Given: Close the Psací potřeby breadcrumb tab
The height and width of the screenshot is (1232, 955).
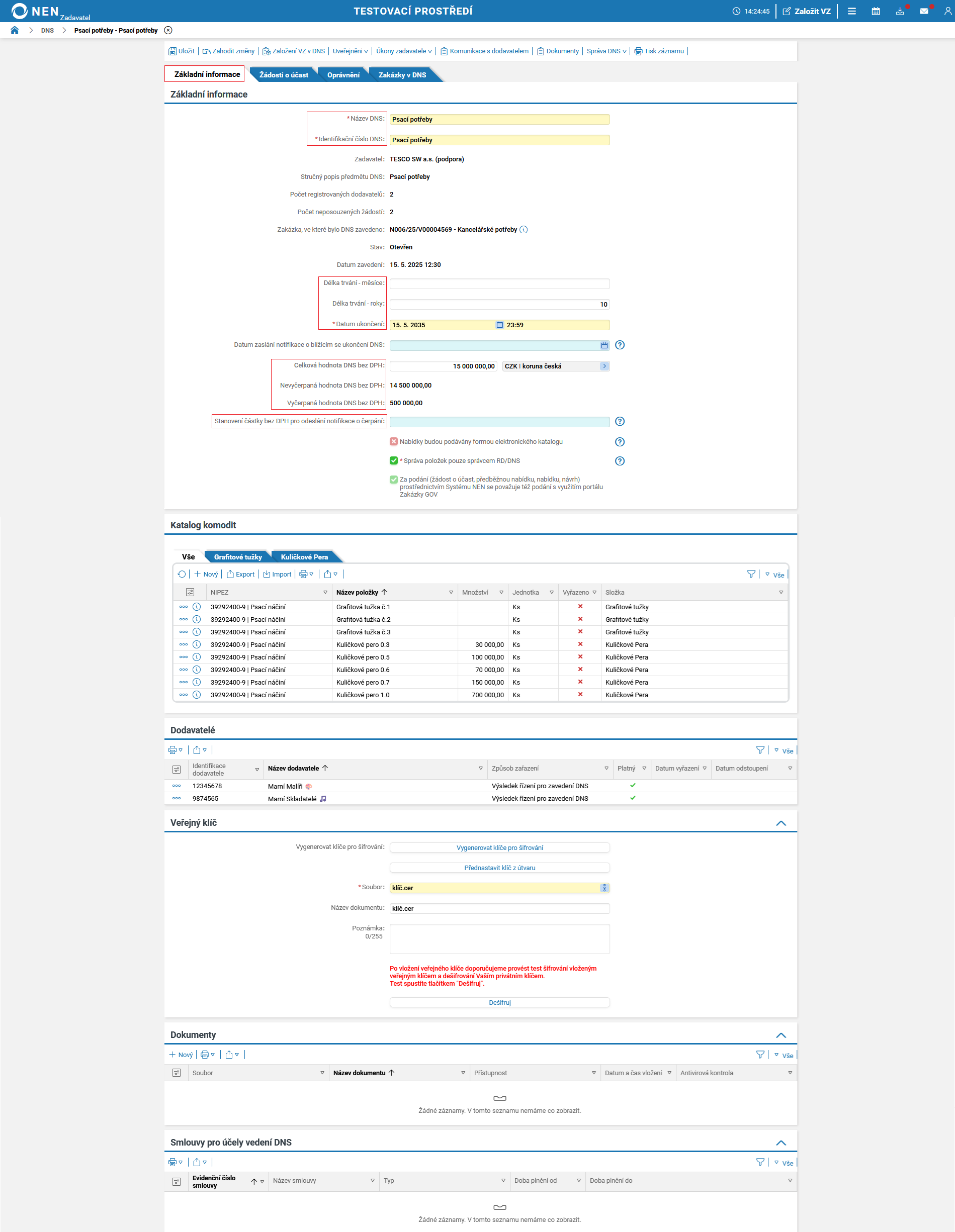Looking at the screenshot, I should click(168, 31).
